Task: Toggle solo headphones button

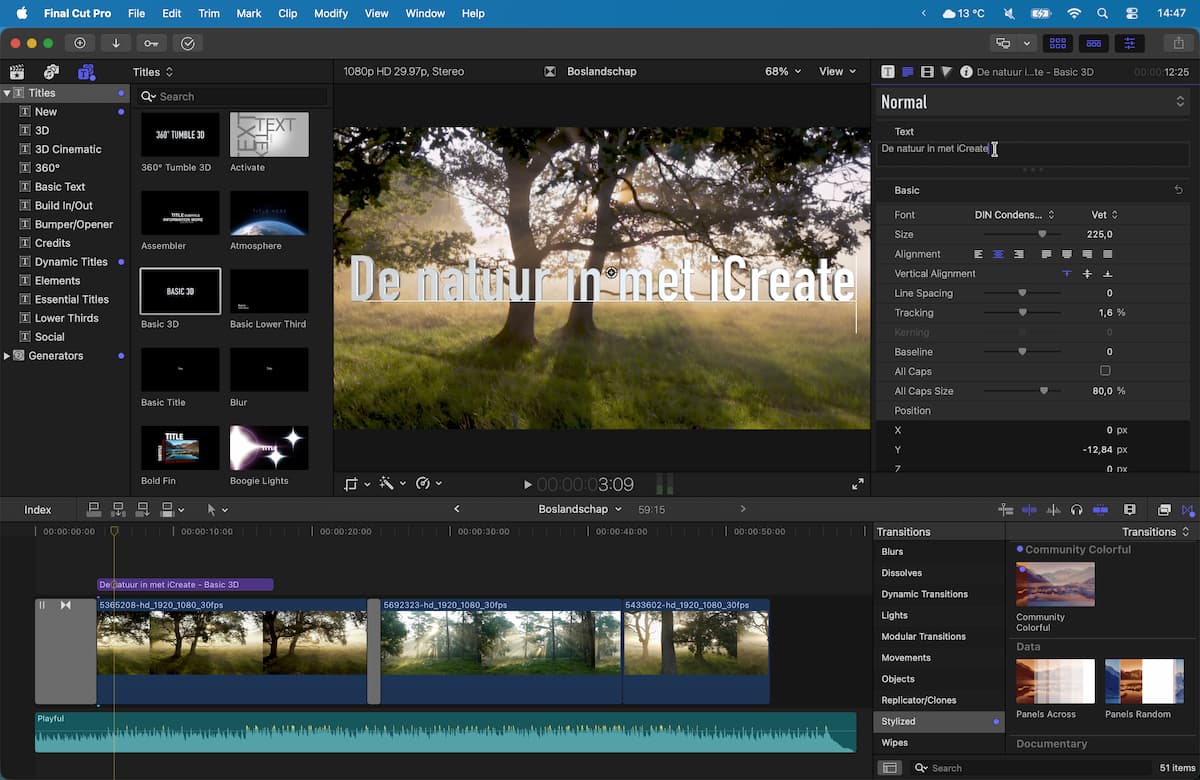Action: point(1076,510)
